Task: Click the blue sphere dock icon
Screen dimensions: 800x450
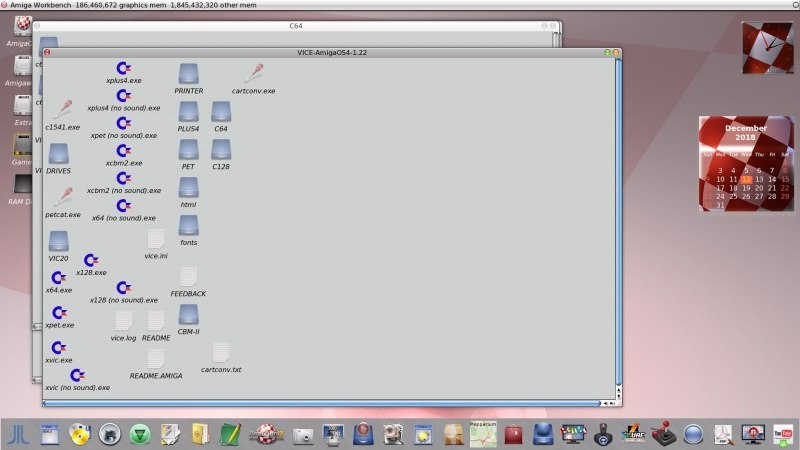Action: (693, 435)
